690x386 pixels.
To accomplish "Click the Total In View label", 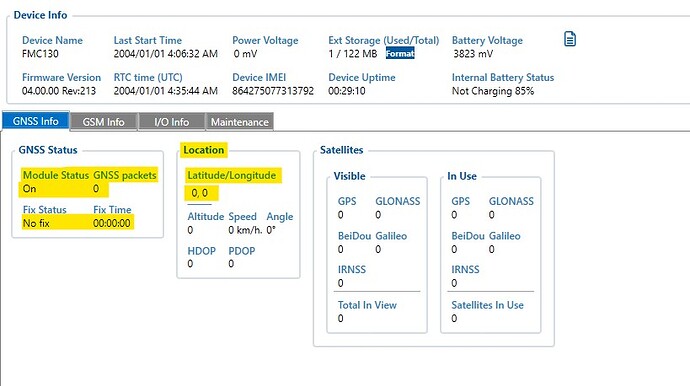I will (x=367, y=305).
